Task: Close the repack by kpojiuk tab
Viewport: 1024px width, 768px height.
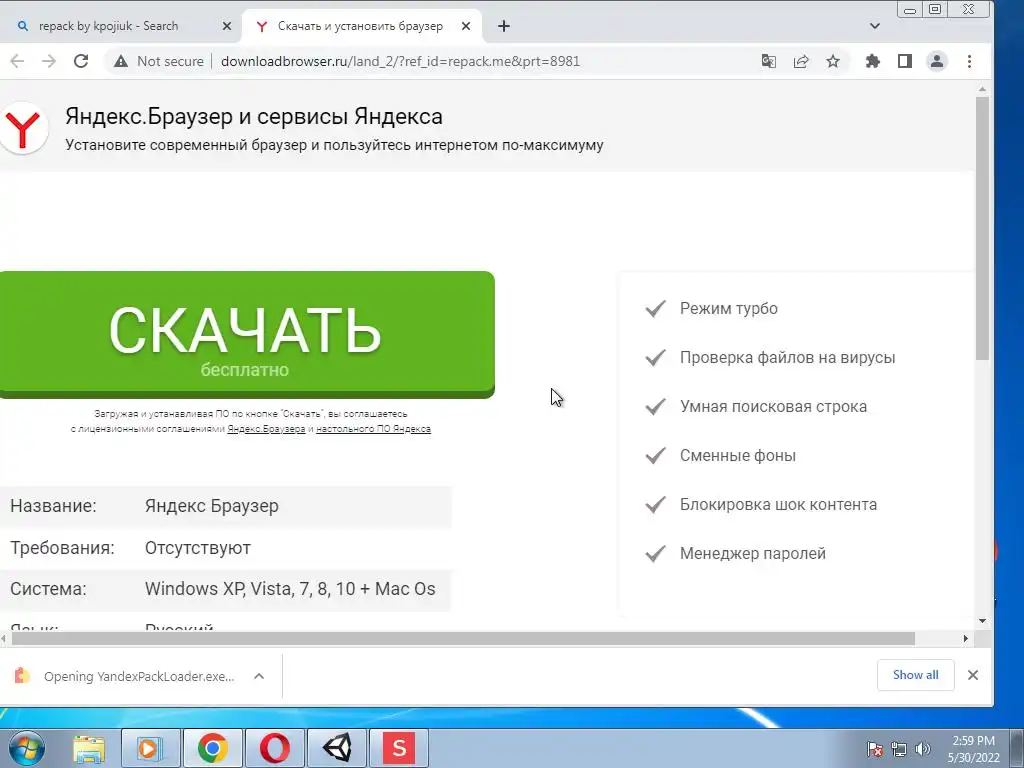Action: 227,26
